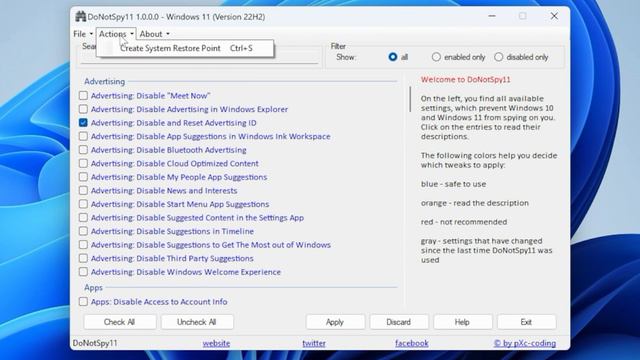The height and width of the screenshot is (360, 640).
Task: Click the 'red - not recommended' text
Action: [464, 222]
